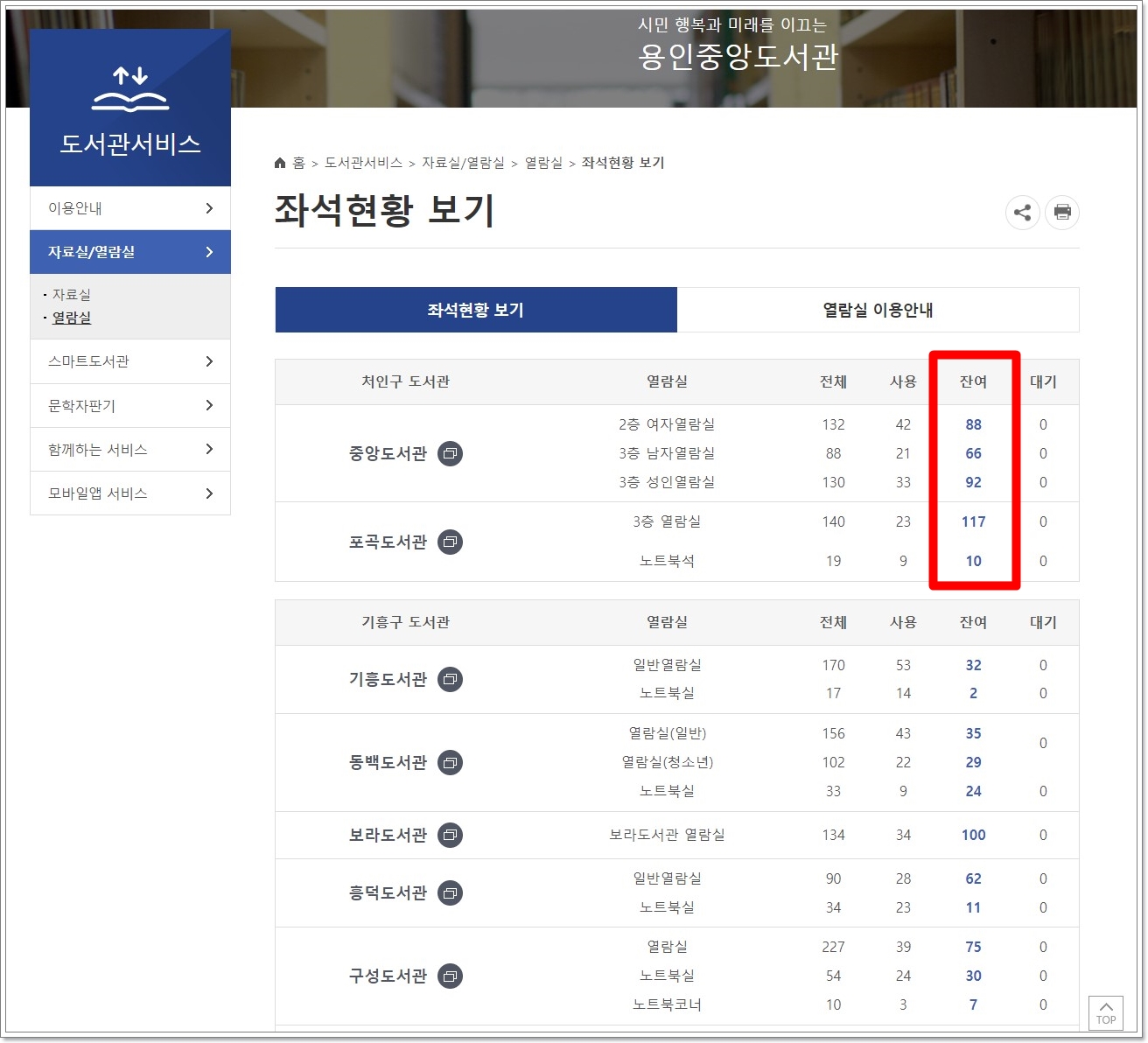1148x1043 pixels.
Task: Click remaining seats 62 for 흥덕 일반열람실
Action: [x=973, y=878]
